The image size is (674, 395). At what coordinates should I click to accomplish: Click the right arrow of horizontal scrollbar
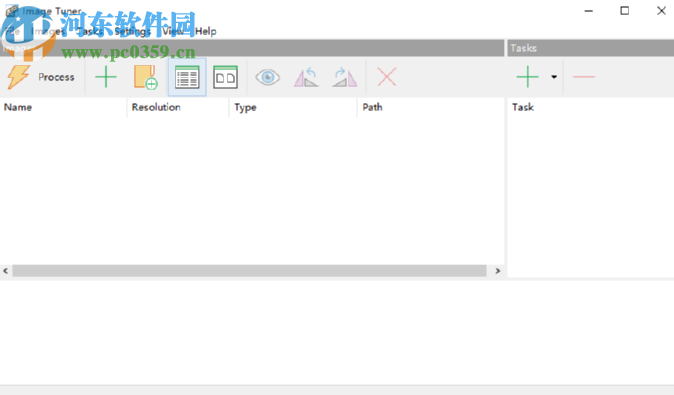click(x=497, y=271)
